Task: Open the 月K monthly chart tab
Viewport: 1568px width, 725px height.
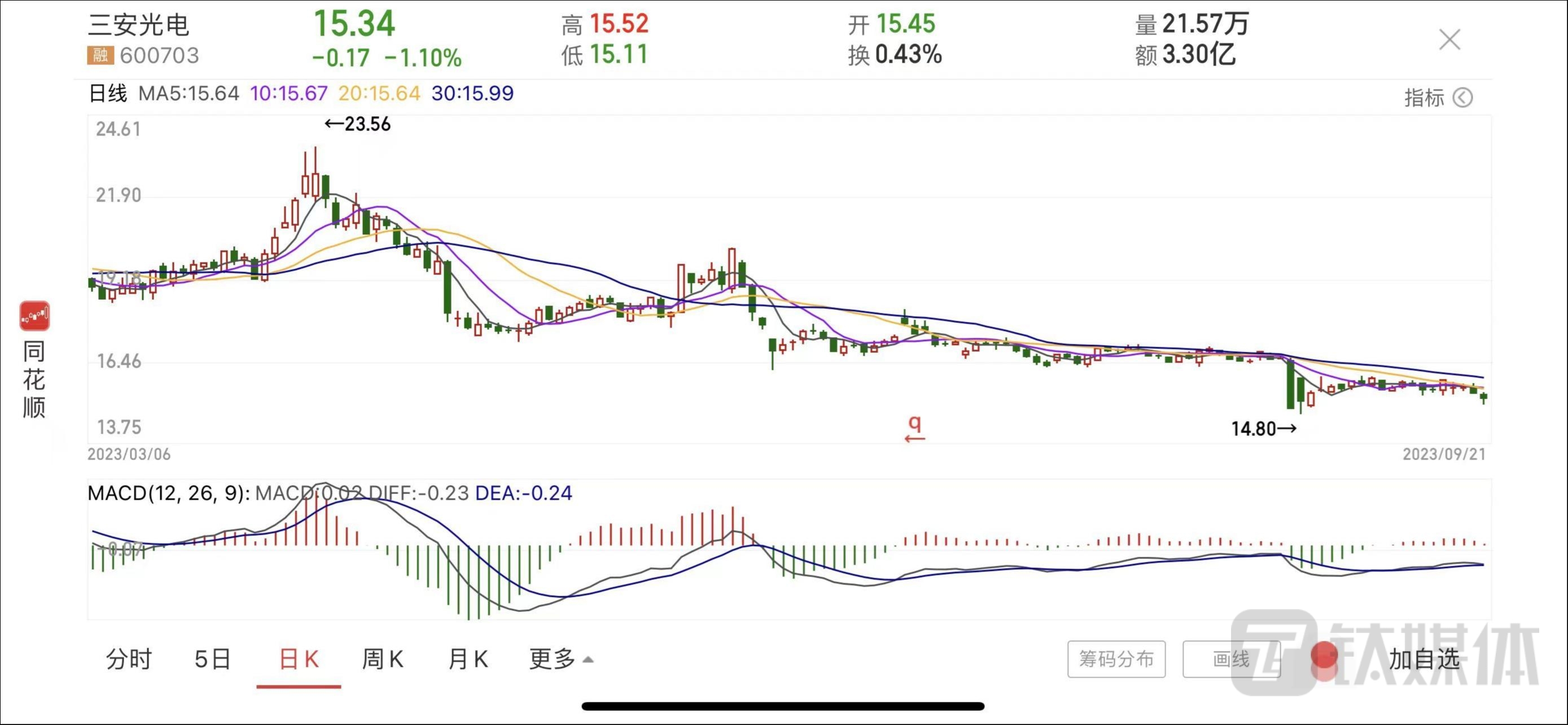Action: 467,658
